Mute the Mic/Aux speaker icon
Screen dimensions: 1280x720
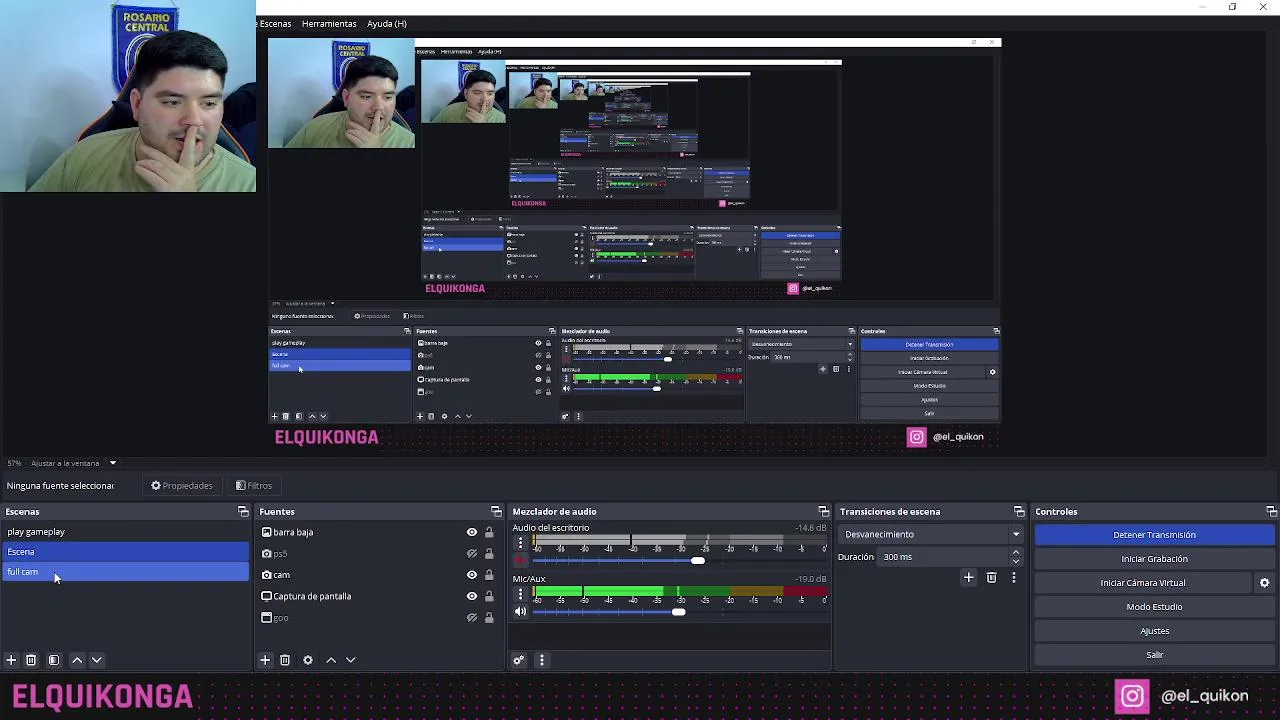(x=520, y=612)
